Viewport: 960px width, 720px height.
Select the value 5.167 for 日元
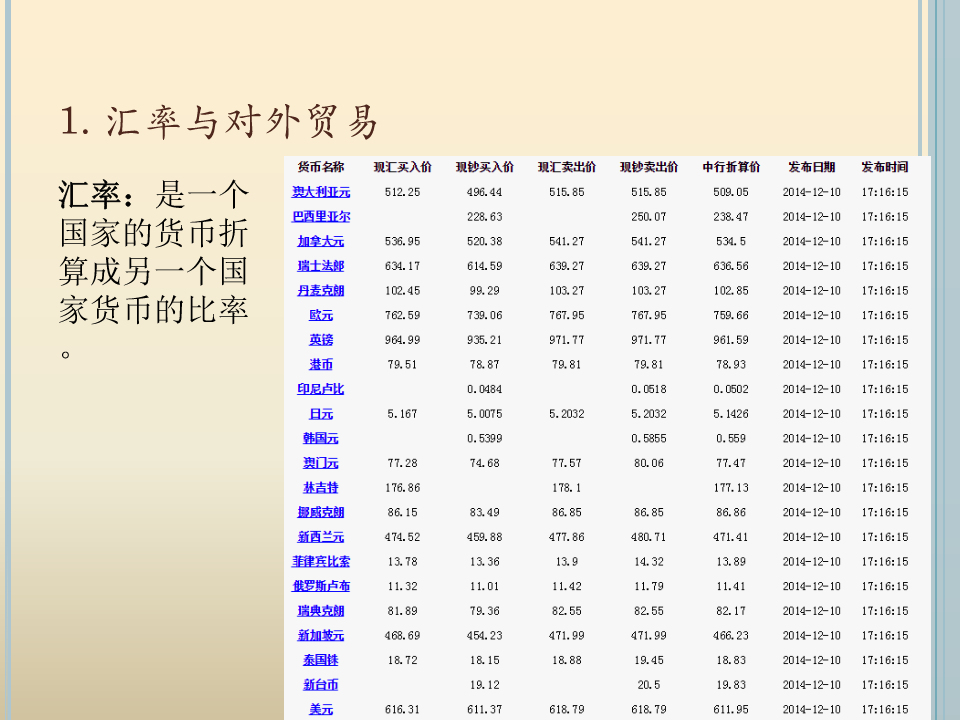pyautogui.click(x=402, y=414)
